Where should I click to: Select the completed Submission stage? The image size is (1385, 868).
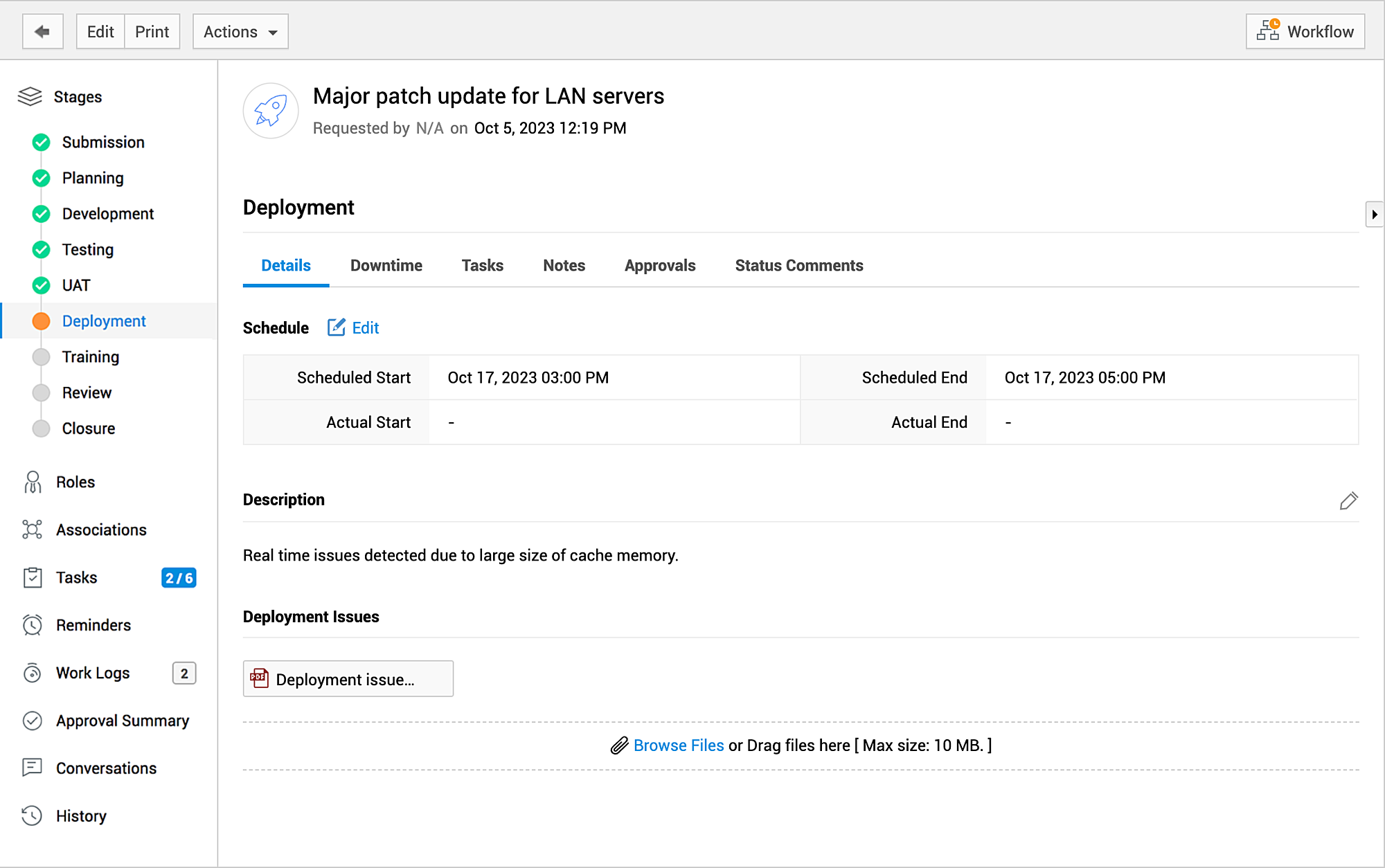102,142
